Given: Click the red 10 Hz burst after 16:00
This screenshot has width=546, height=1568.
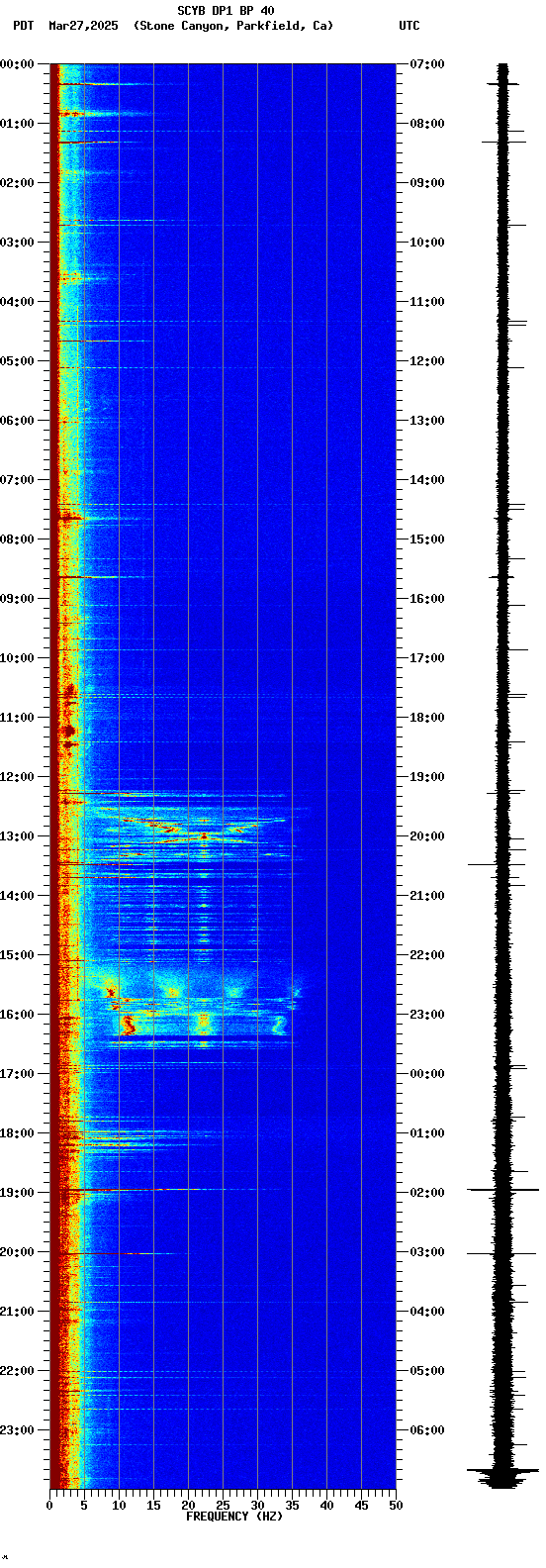Looking at the screenshot, I should pos(128,1023).
